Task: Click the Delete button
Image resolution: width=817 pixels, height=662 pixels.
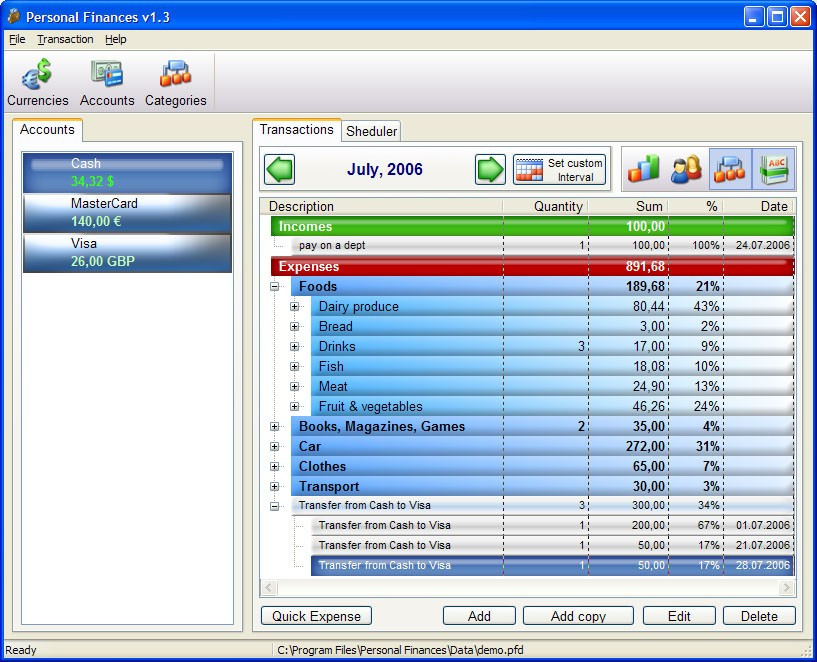Action: click(x=759, y=616)
